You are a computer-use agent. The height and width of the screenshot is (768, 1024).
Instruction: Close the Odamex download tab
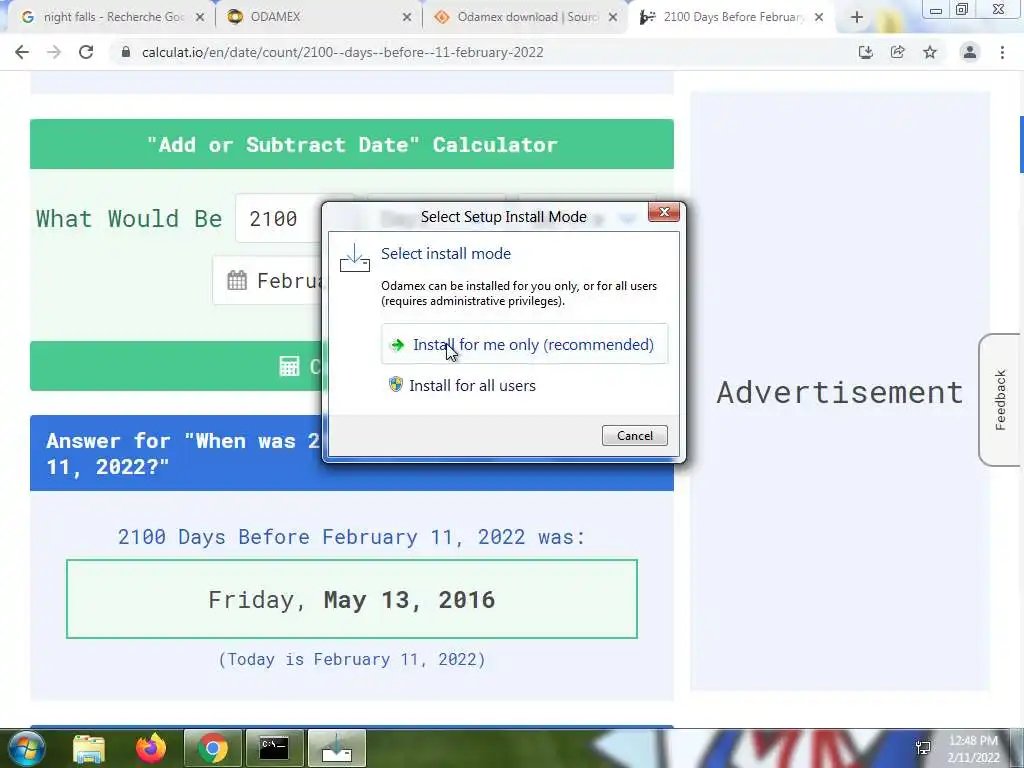coord(613,17)
